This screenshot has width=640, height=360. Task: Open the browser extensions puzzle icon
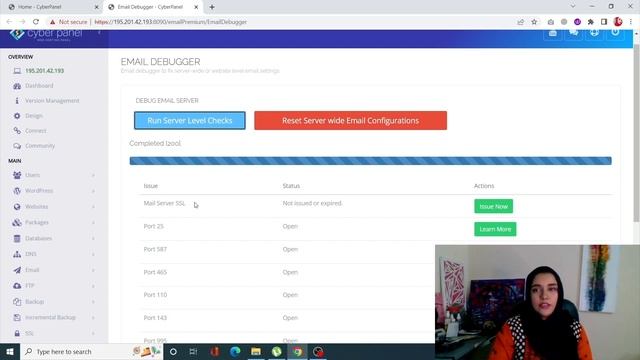coord(591,22)
